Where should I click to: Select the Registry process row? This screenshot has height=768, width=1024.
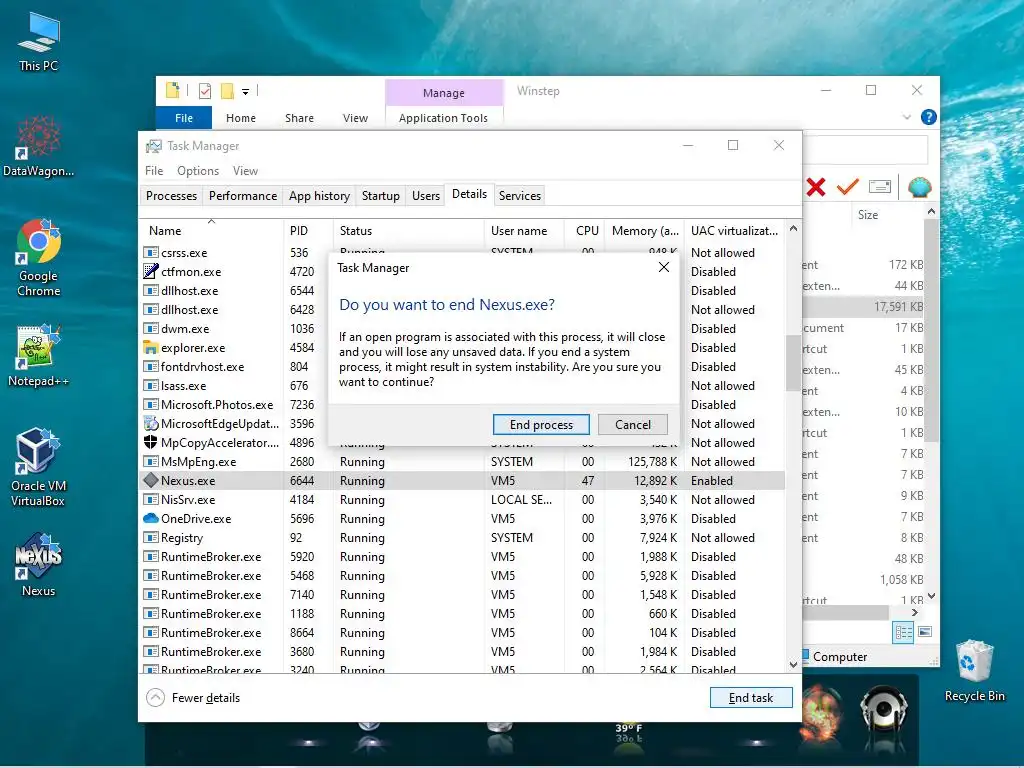coord(462,537)
